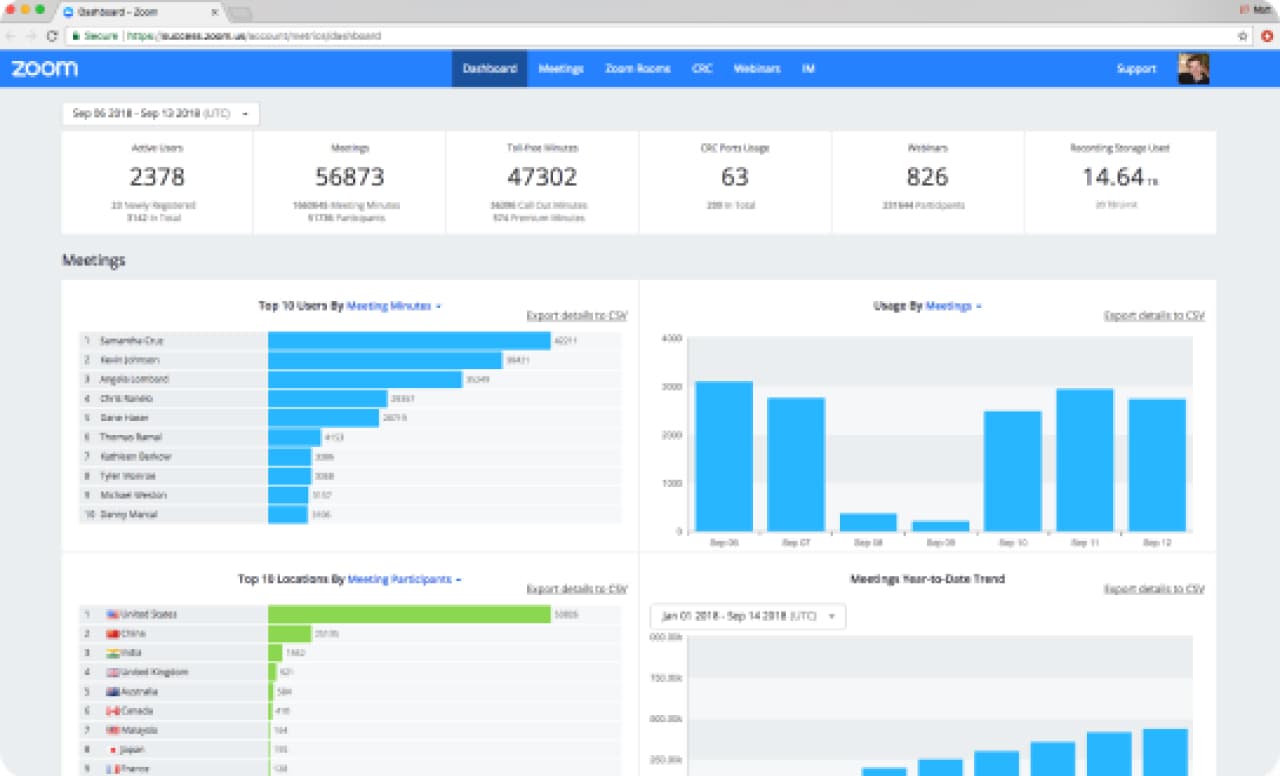Open the Jan 01 - Sep 14 date selector
Image resolution: width=1280 pixels, height=776 pixels.
click(x=747, y=617)
